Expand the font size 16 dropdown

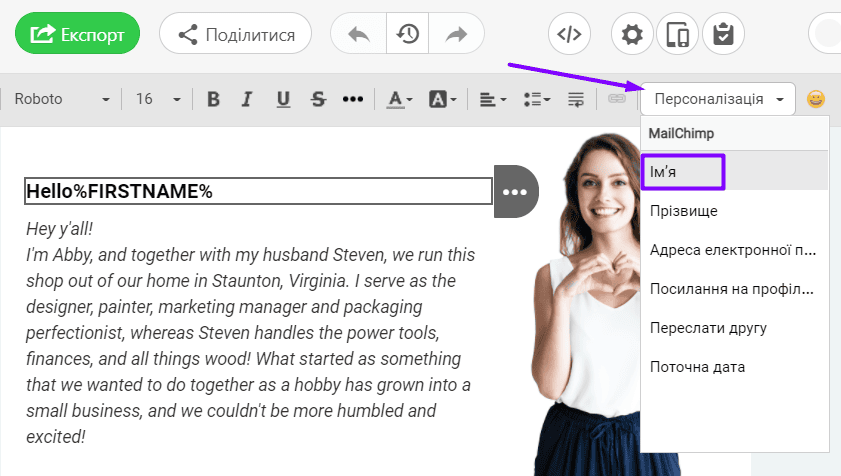coord(158,99)
